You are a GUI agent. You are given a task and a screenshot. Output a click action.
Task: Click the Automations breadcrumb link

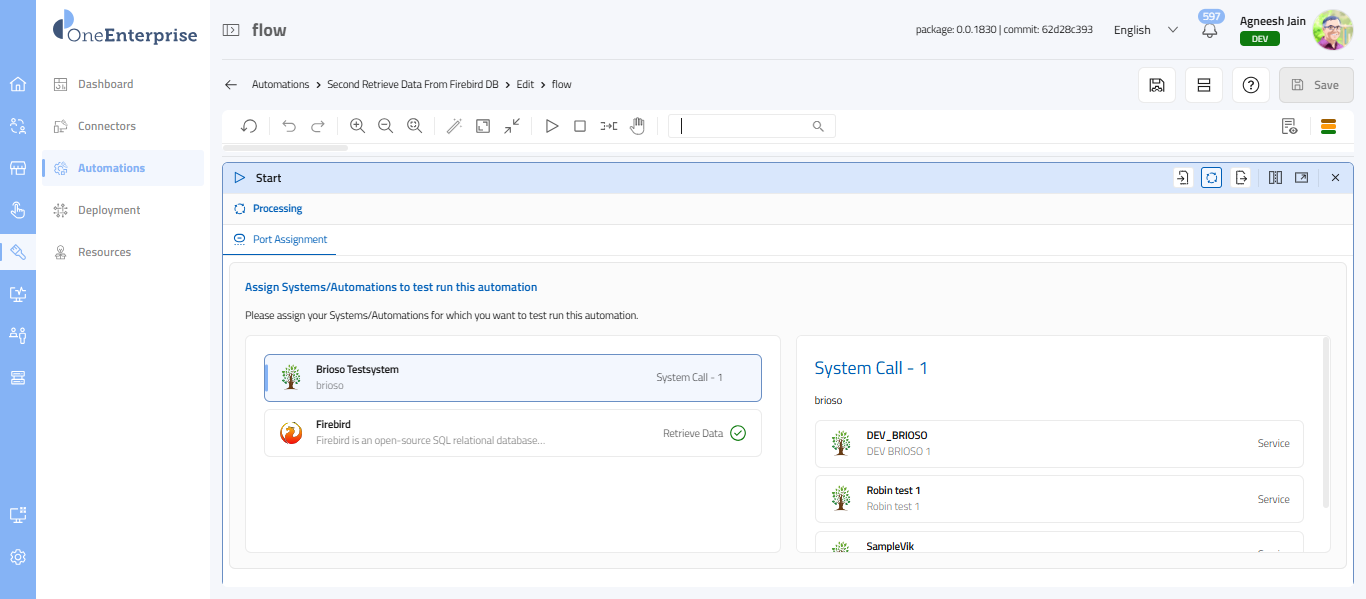[280, 85]
